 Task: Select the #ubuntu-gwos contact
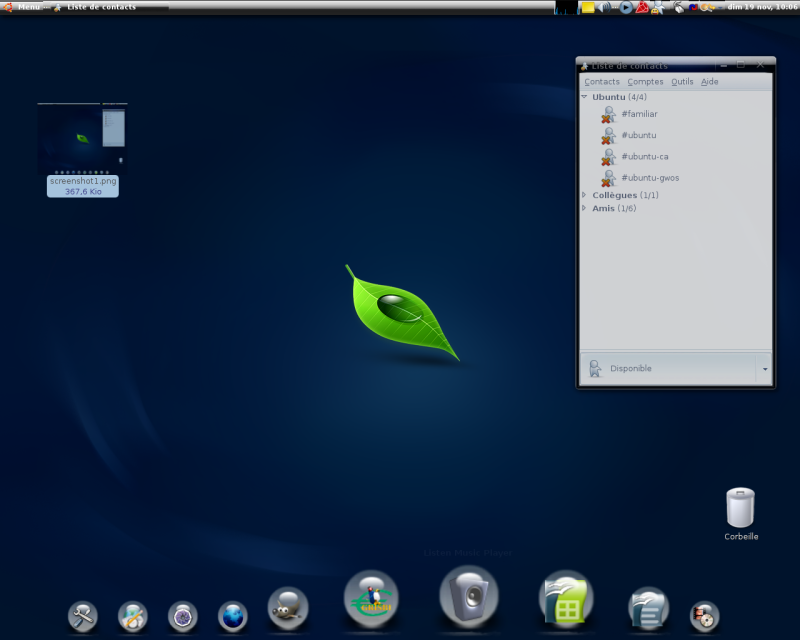[x=676, y=178]
